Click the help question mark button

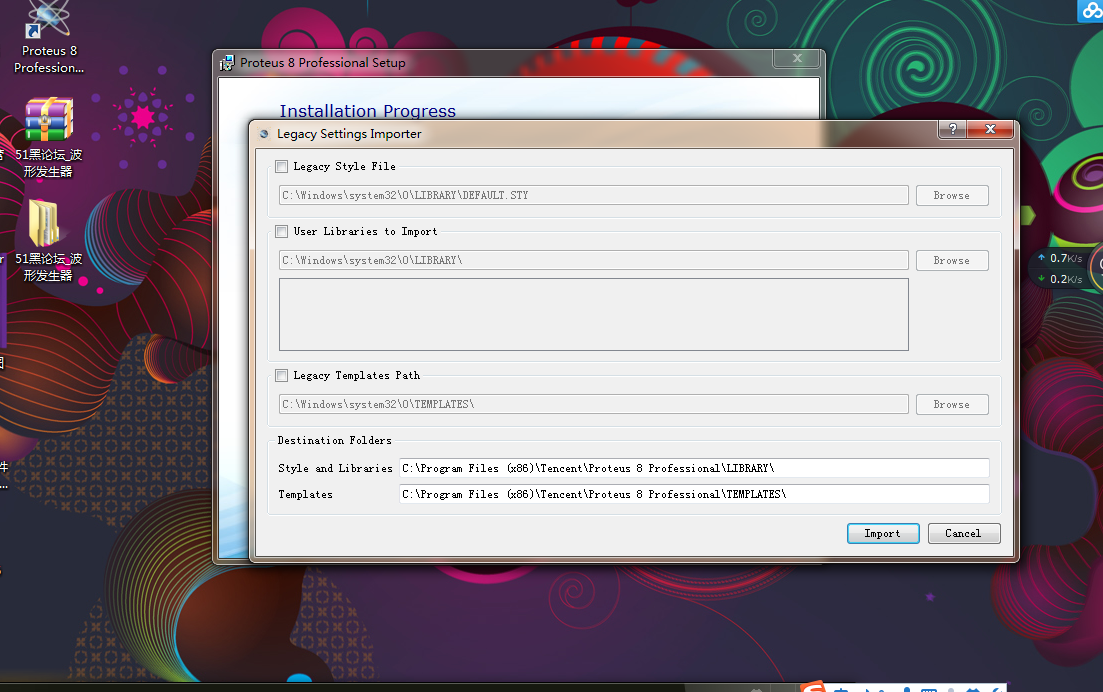(x=952, y=129)
